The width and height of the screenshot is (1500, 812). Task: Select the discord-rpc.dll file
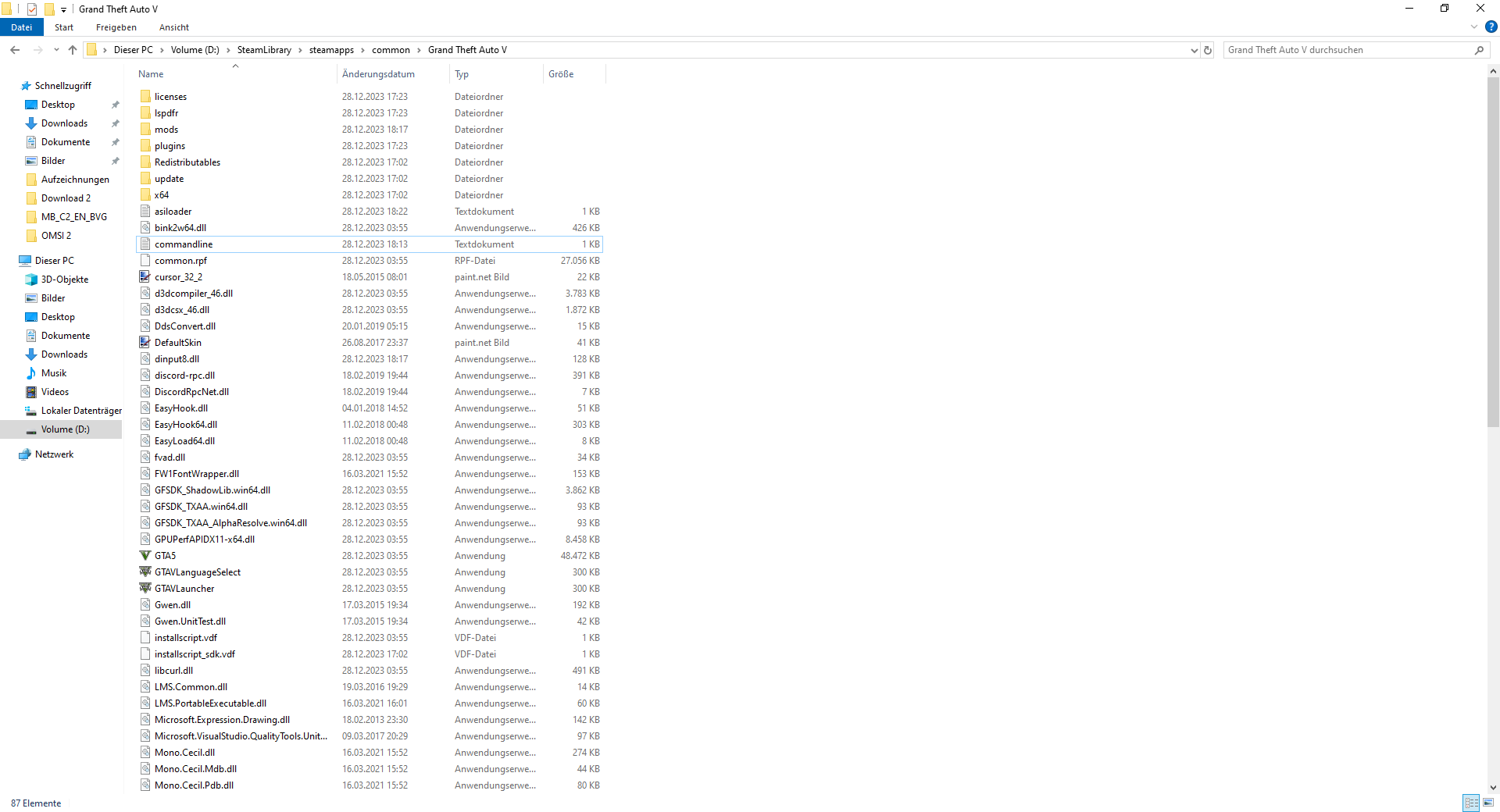pyautogui.click(x=370, y=376)
